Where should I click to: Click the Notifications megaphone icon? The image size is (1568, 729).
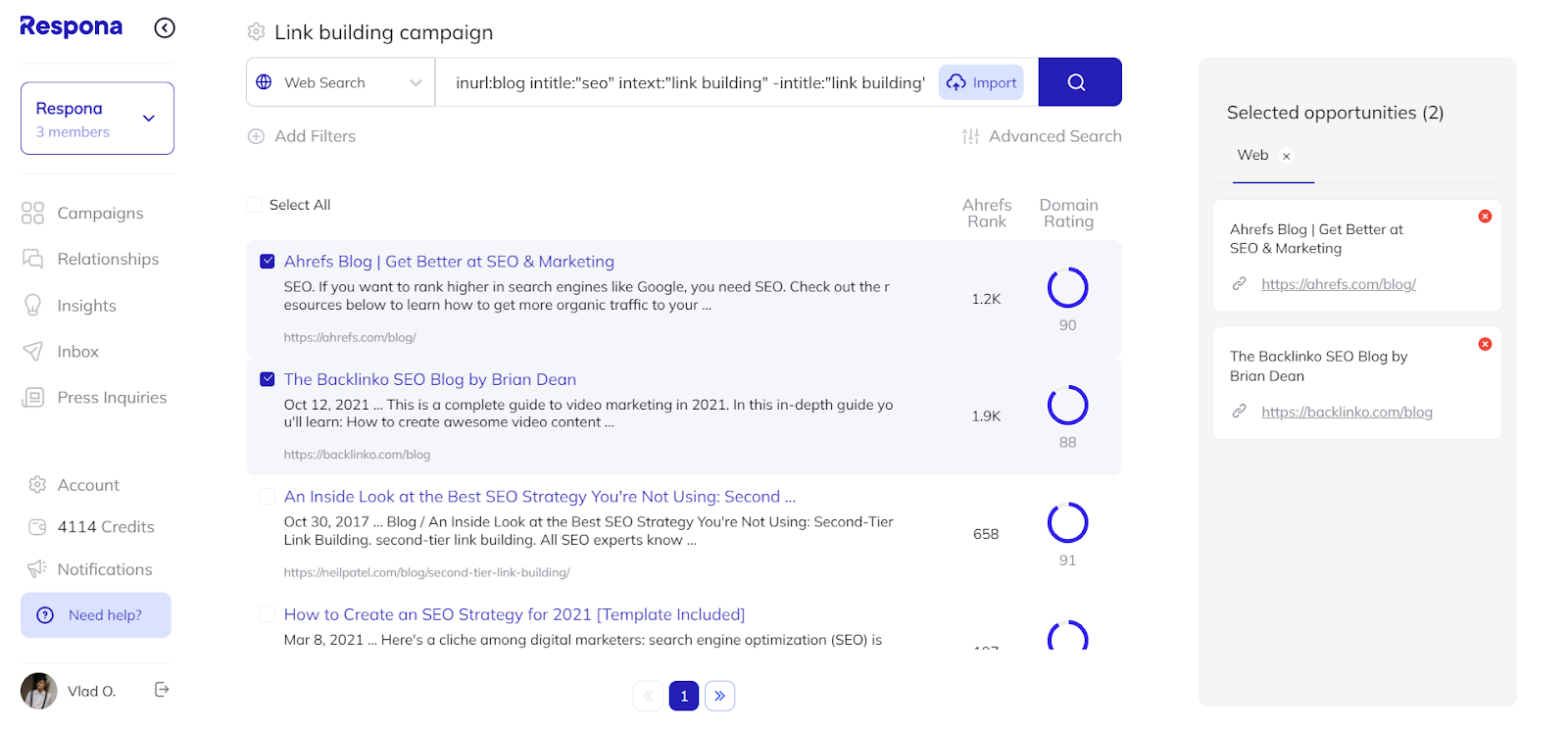(x=37, y=569)
